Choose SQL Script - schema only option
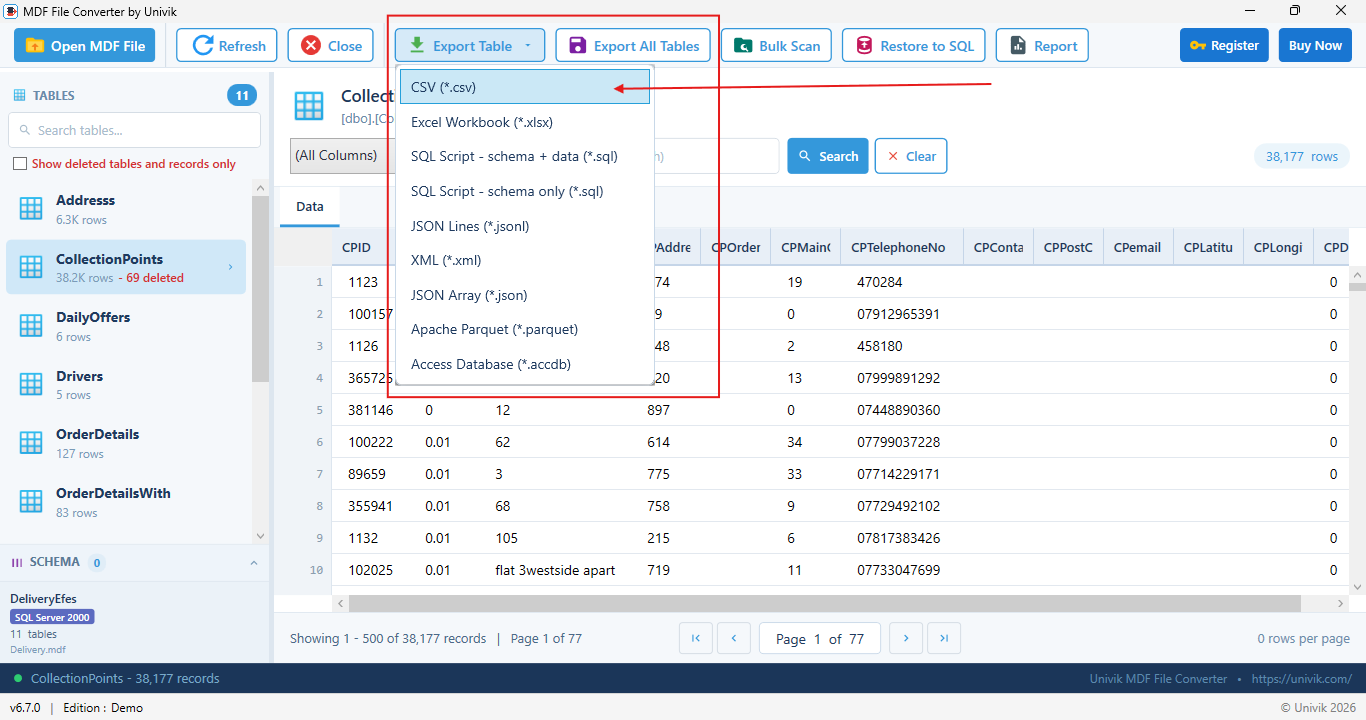Viewport: 1366px width, 720px height. [525, 191]
